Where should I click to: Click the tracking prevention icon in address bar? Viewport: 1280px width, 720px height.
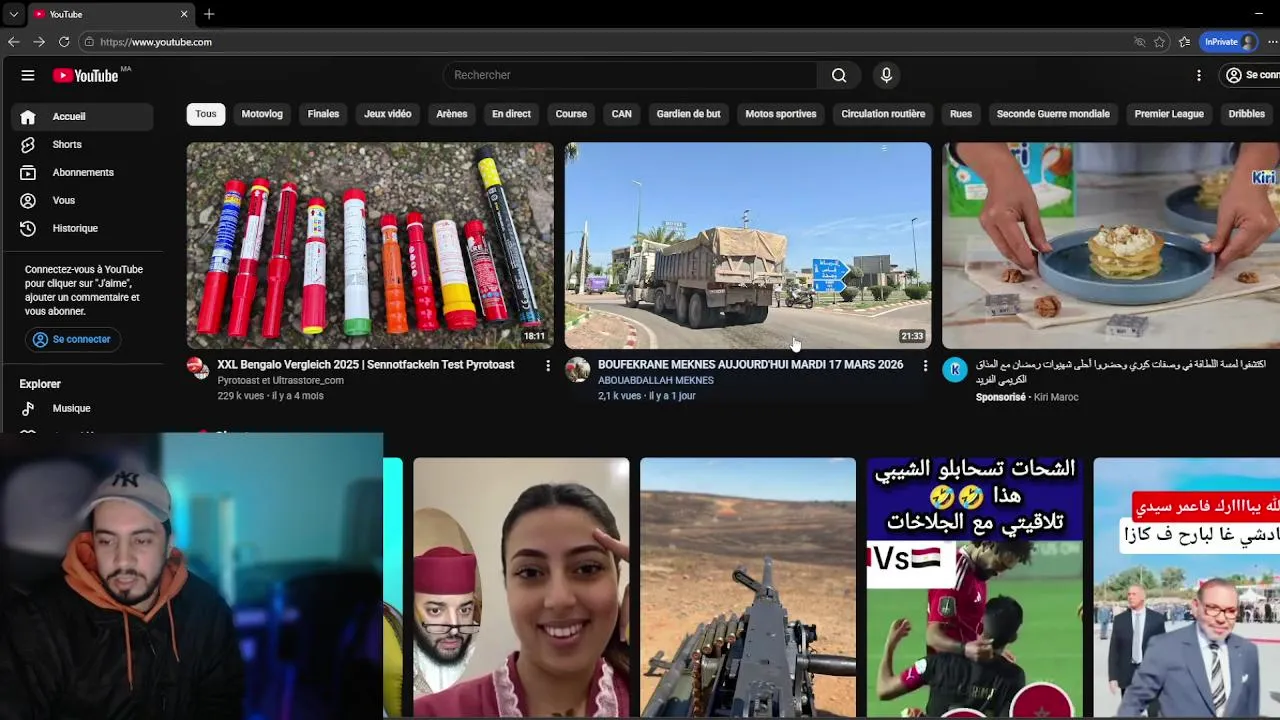[x=1140, y=42]
